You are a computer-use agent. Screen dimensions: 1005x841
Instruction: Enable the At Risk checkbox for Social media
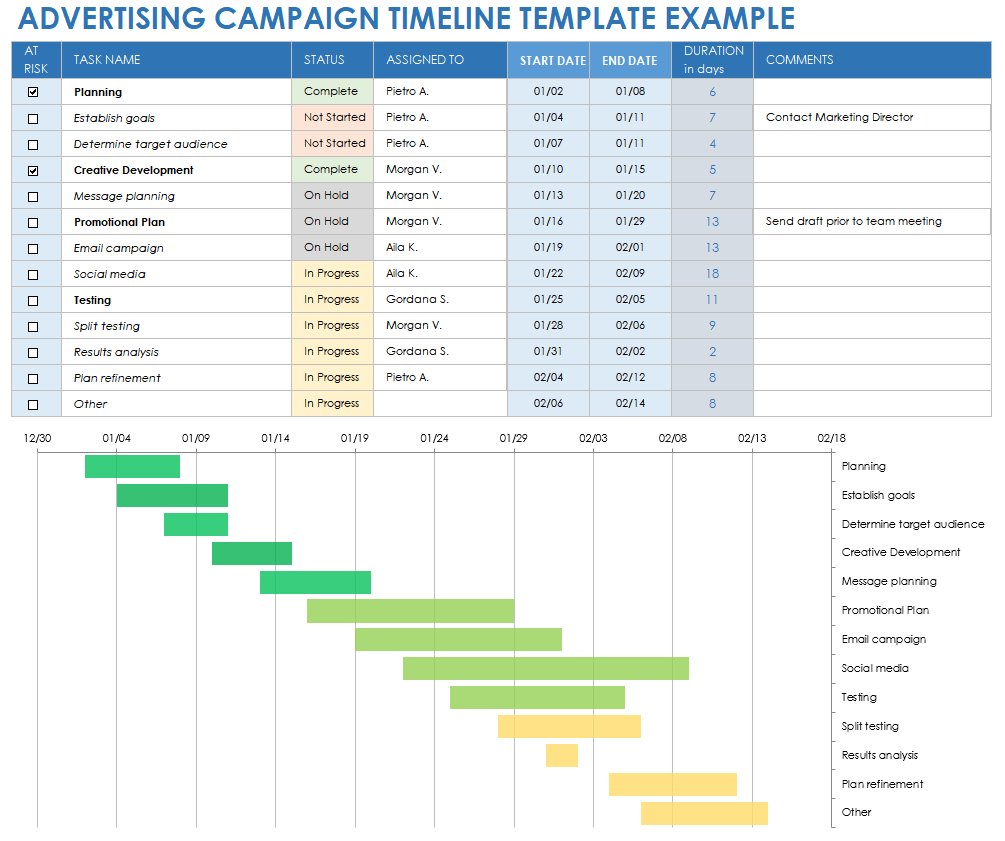coord(33,274)
